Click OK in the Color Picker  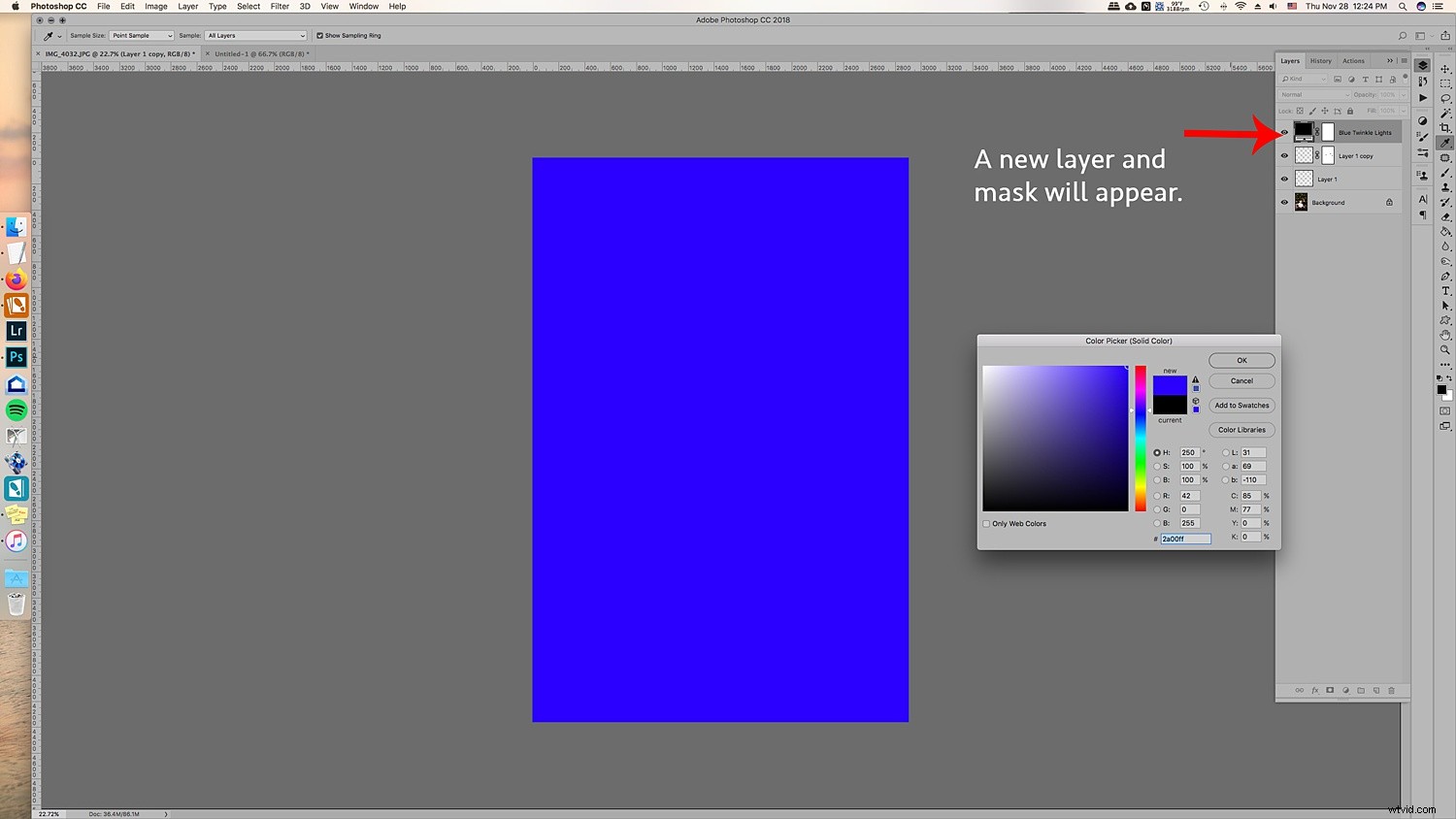click(1241, 361)
